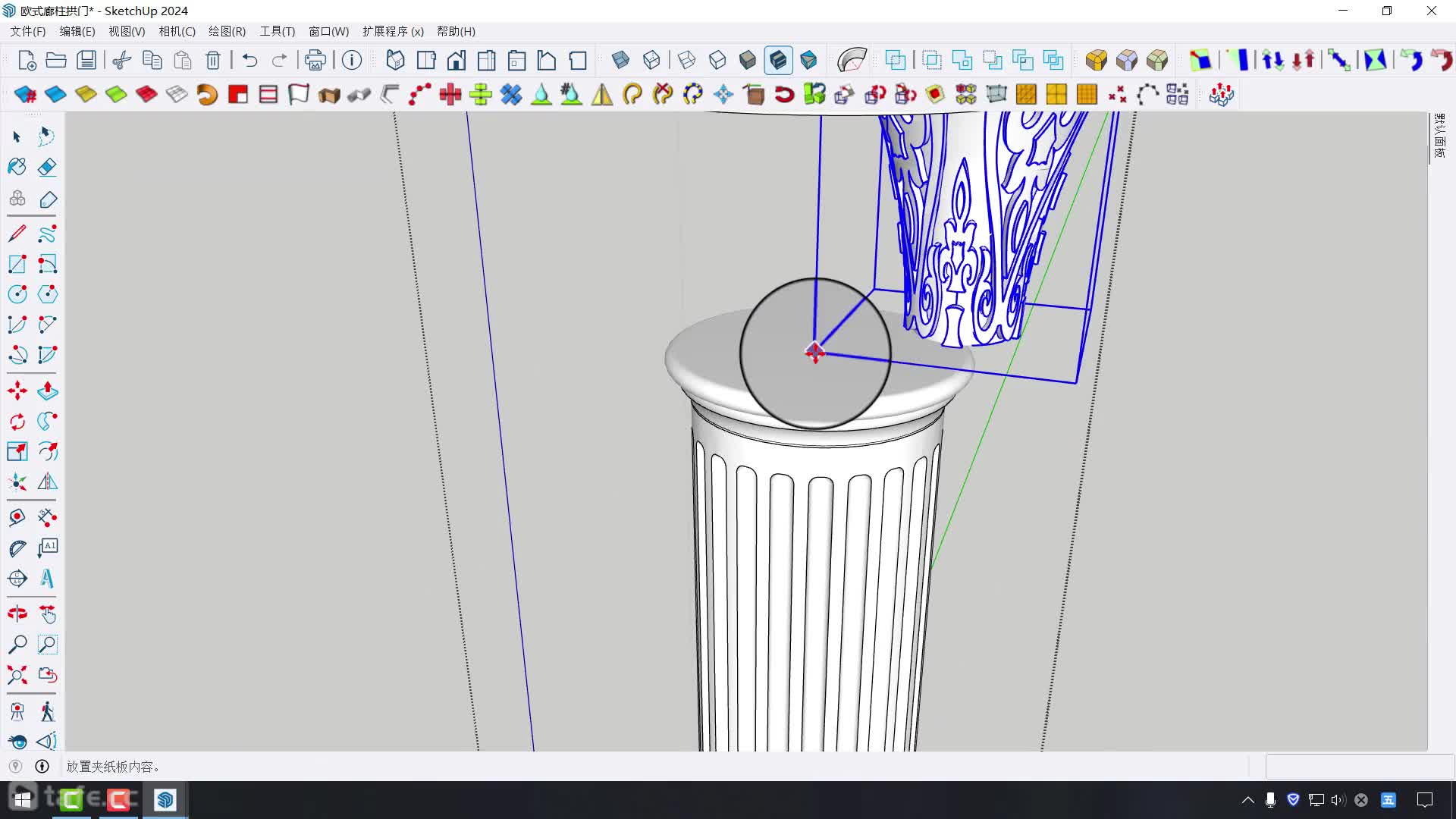Open the Windows notification center

1425,800
